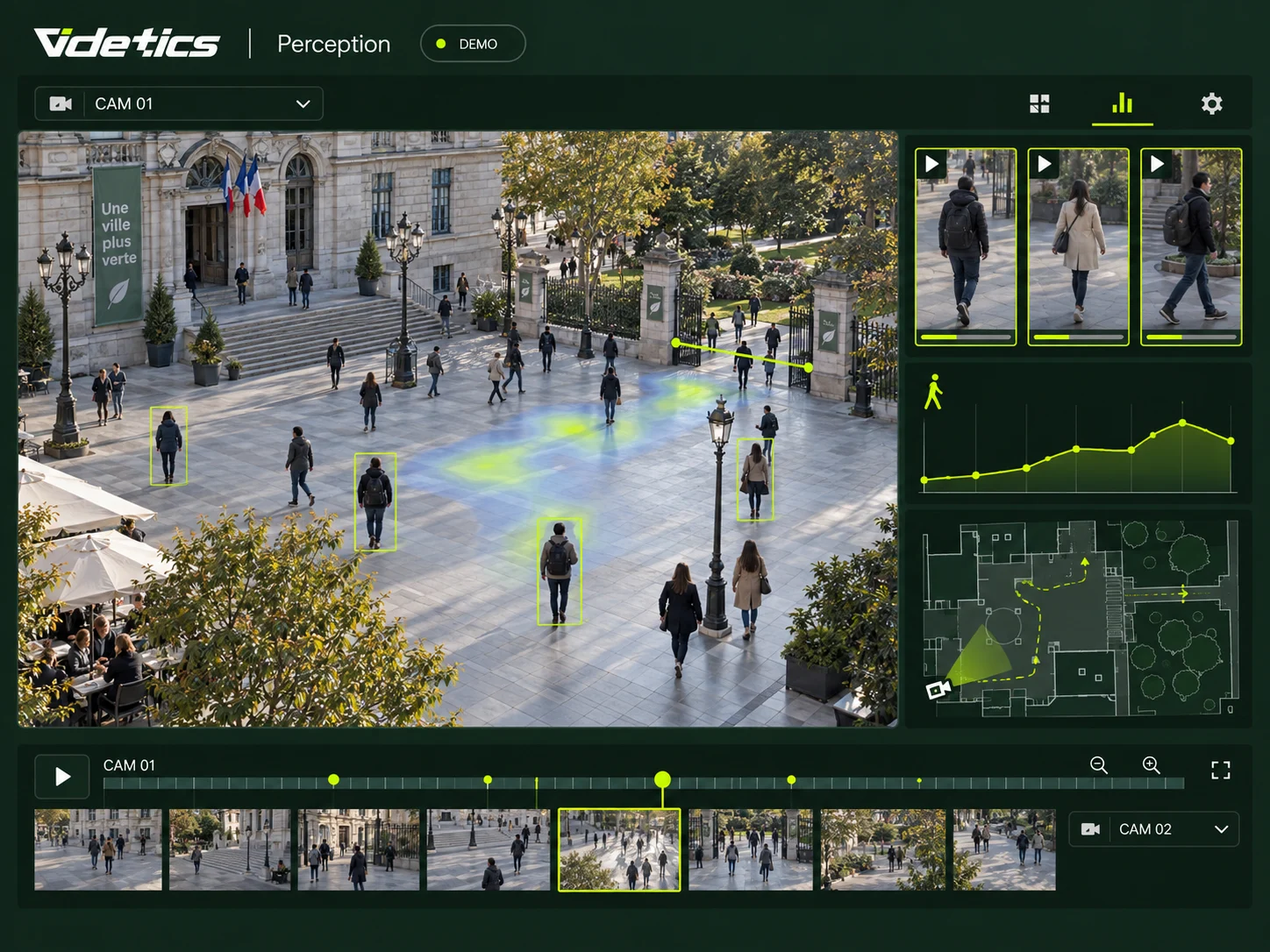Click the DEMO status badge

(x=473, y=44)
